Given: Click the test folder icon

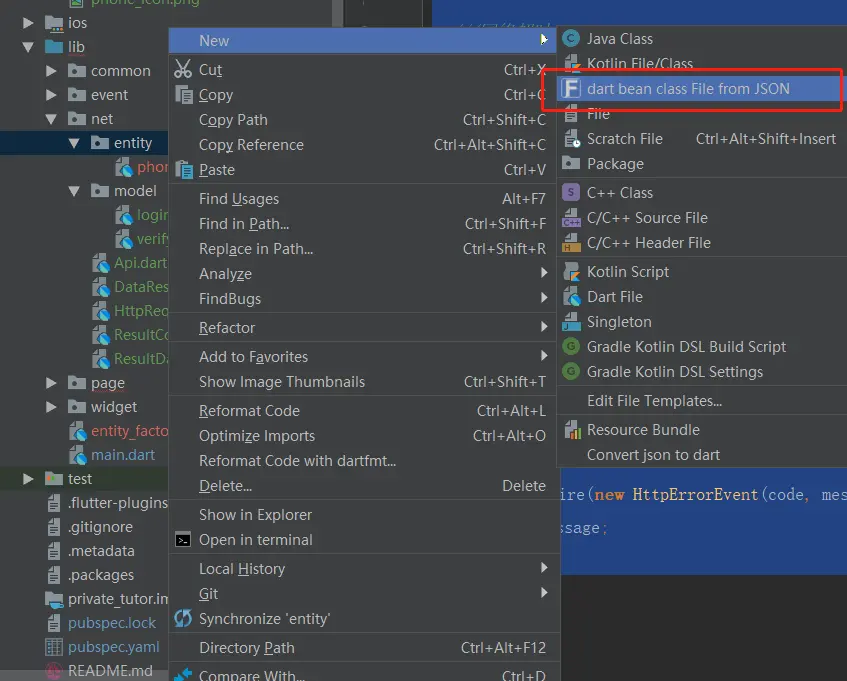Looking at the screenshot, I should [53, 478].
